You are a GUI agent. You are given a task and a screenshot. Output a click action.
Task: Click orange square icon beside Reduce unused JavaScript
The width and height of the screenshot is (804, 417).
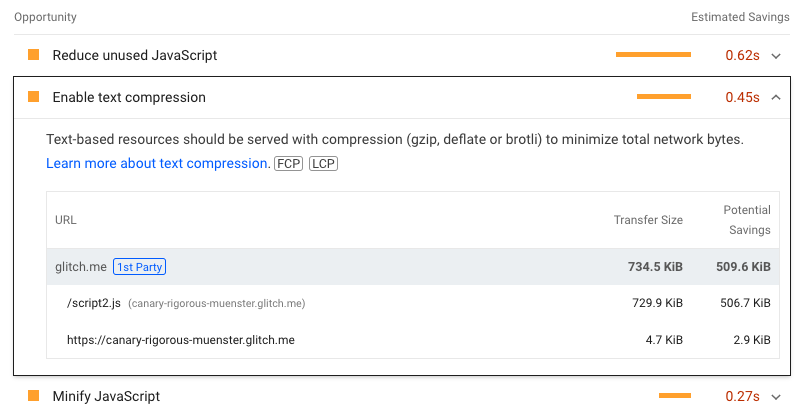coord(33,55)
